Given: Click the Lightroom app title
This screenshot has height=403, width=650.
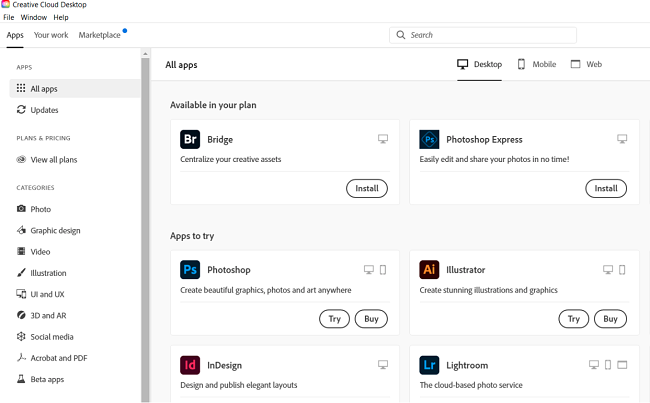Looking at the screenshot, I should click(467, 365).
